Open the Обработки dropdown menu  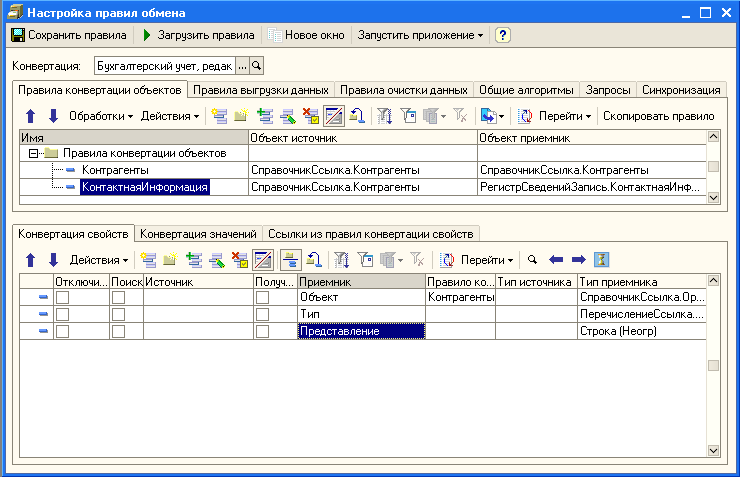click(x=101, y=116)
